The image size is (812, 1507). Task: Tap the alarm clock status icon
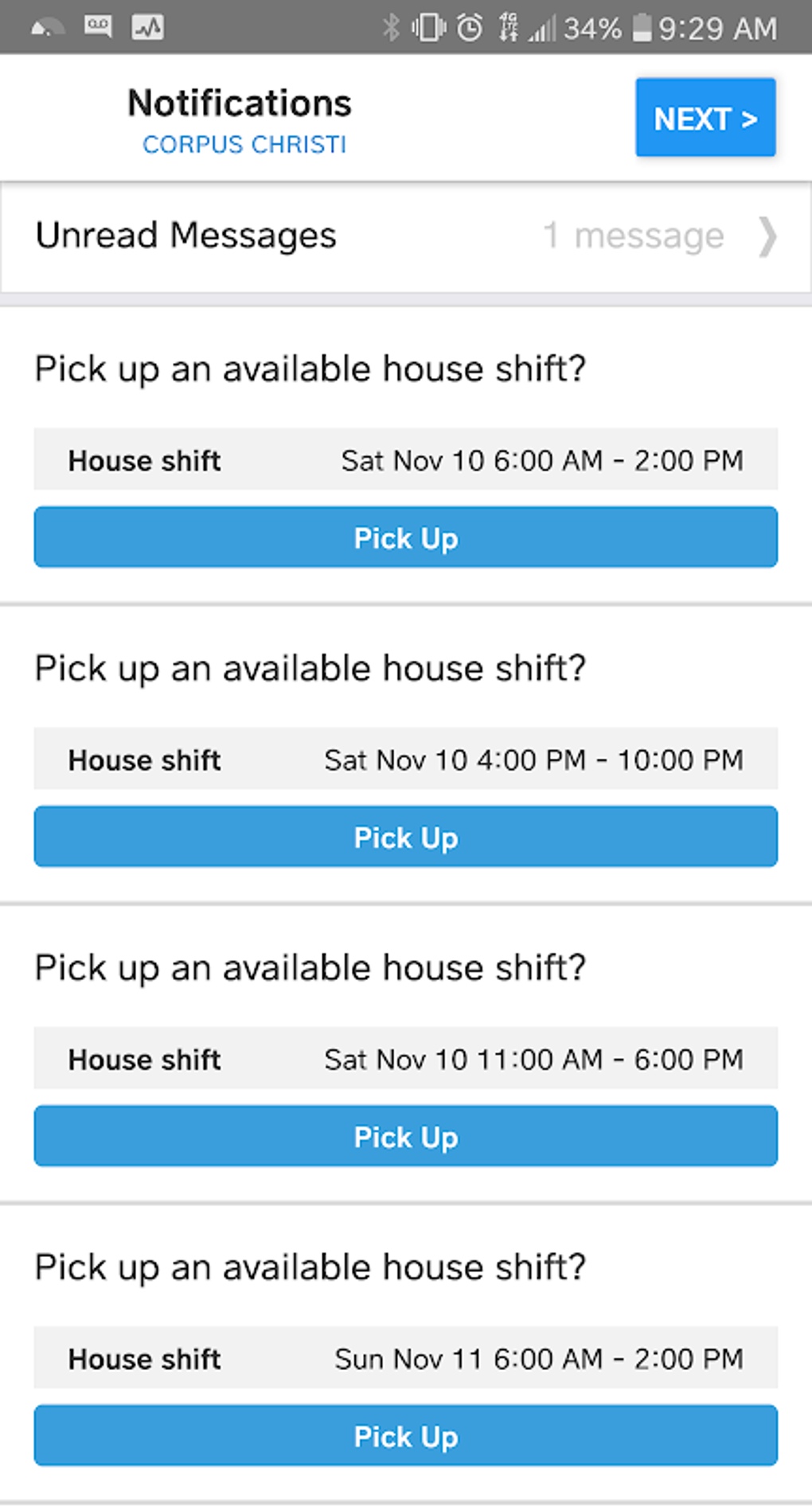click(x=470, y=28)
